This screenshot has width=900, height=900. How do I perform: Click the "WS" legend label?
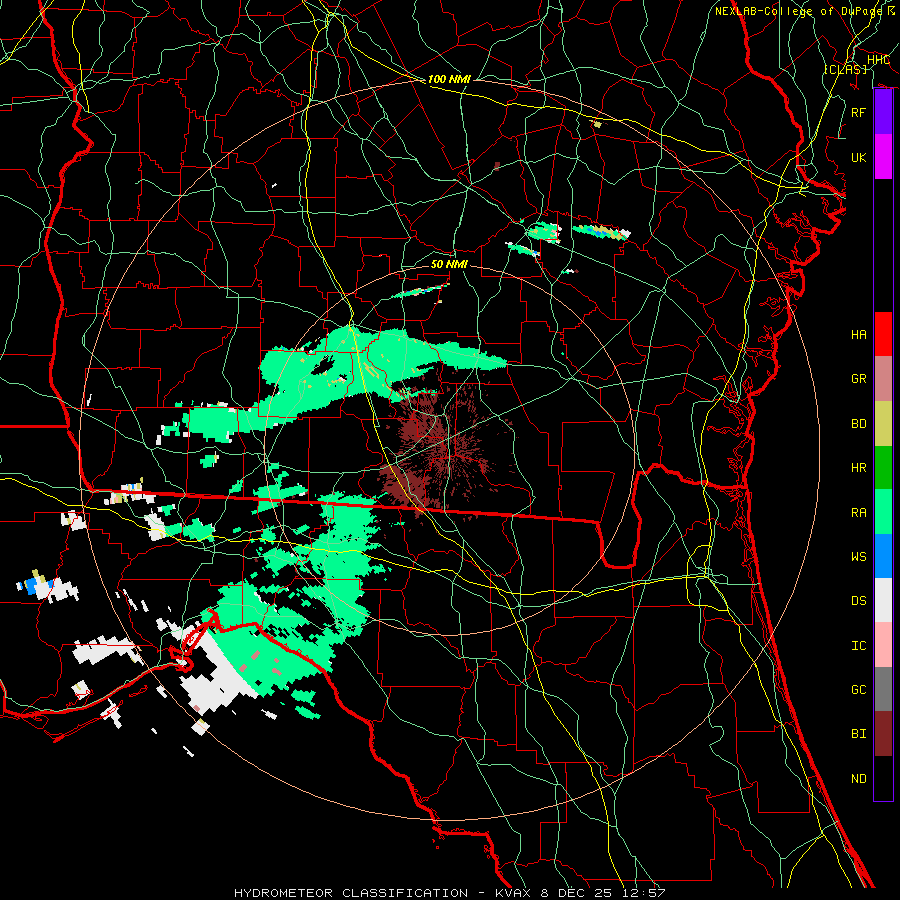pos(858,557)
